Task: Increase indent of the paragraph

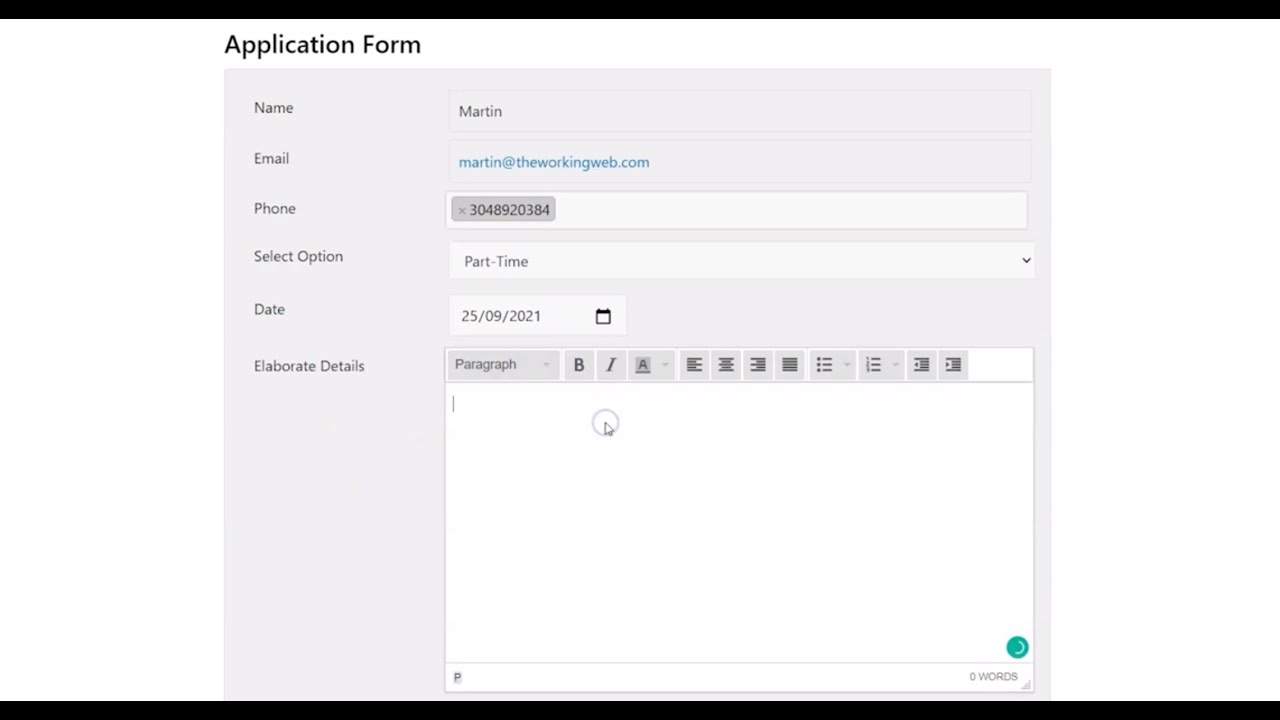Action: (x=953, y=365)
